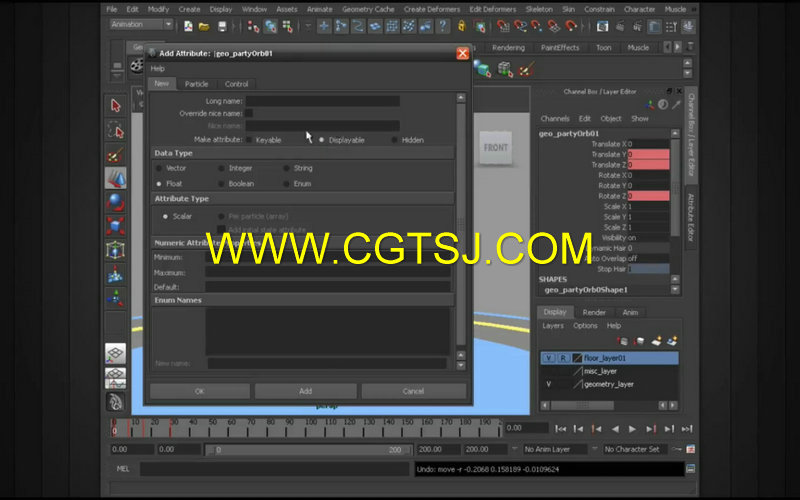Activate the Scale tool cube icon
Screen dimensions: 800x500
tap(116, 226)
